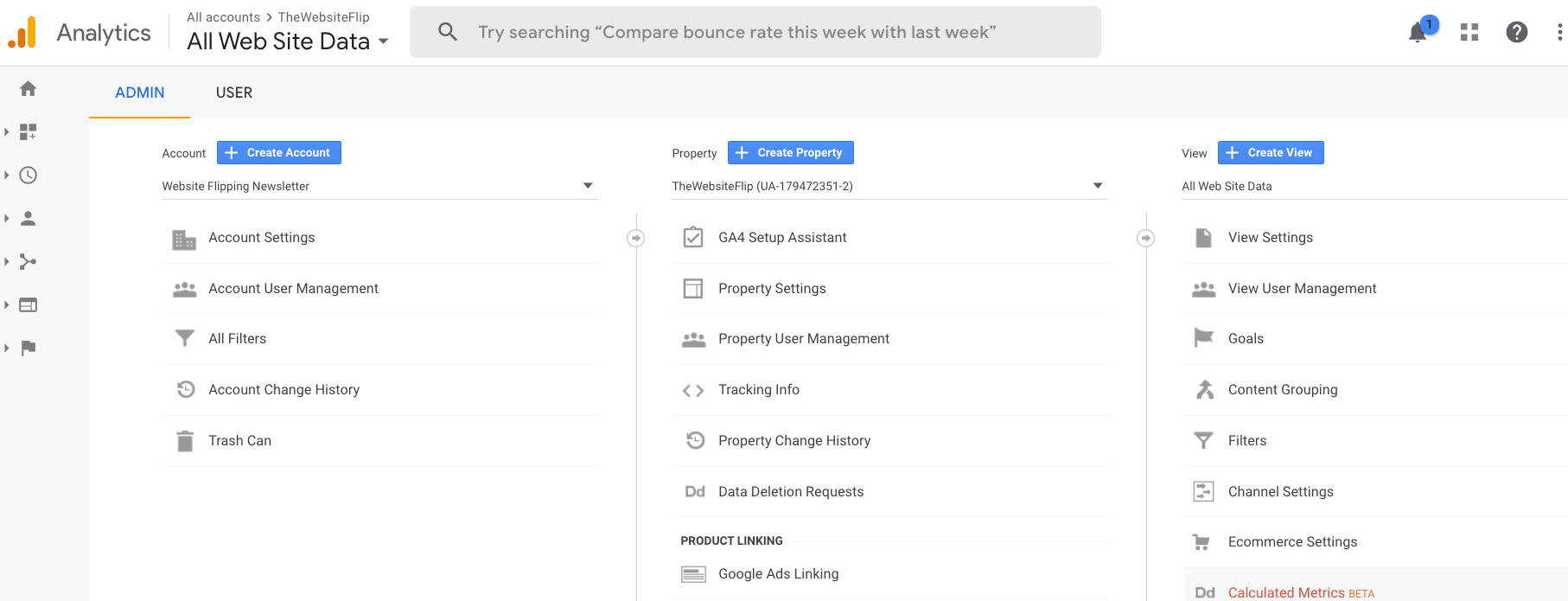Open the Account selector dropdown
The height and width of the screenshot is (601, 1568).
pos(379,186)
